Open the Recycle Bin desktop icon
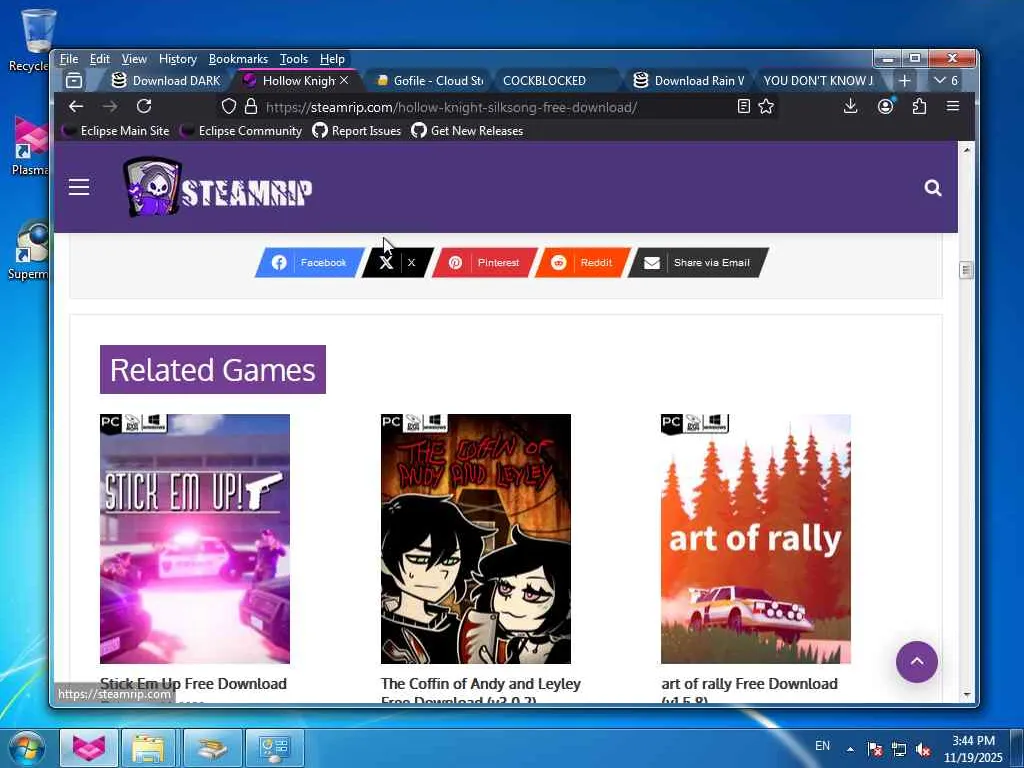Viewport: 1024px width, 768px height. click(29, 39)
